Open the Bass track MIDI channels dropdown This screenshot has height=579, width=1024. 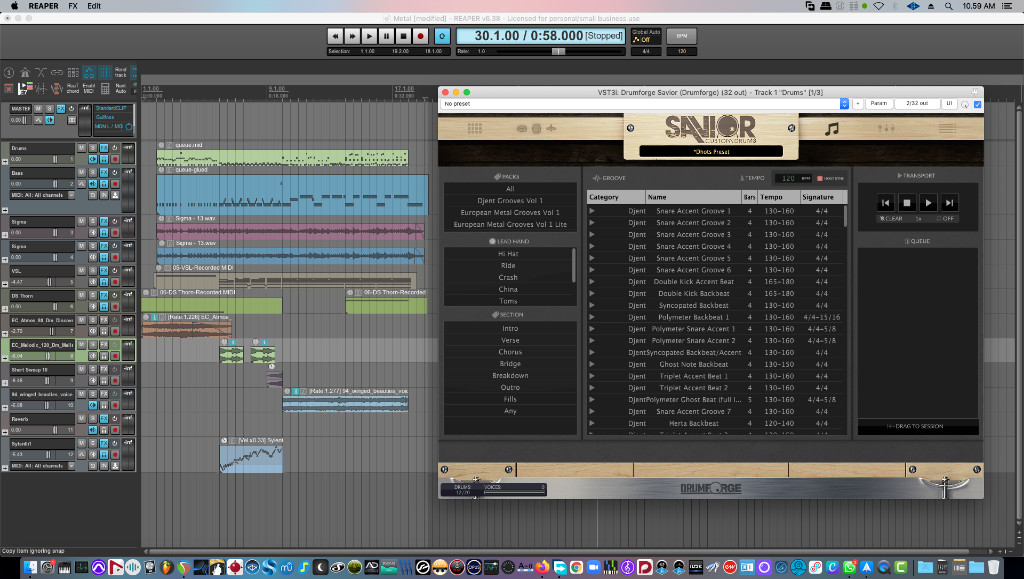coord(42,195)
